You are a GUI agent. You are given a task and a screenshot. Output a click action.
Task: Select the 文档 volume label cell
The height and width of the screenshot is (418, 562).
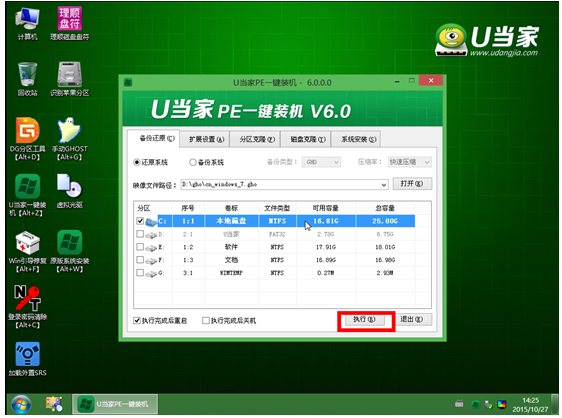pyautogui.click(x=231, y=260)
